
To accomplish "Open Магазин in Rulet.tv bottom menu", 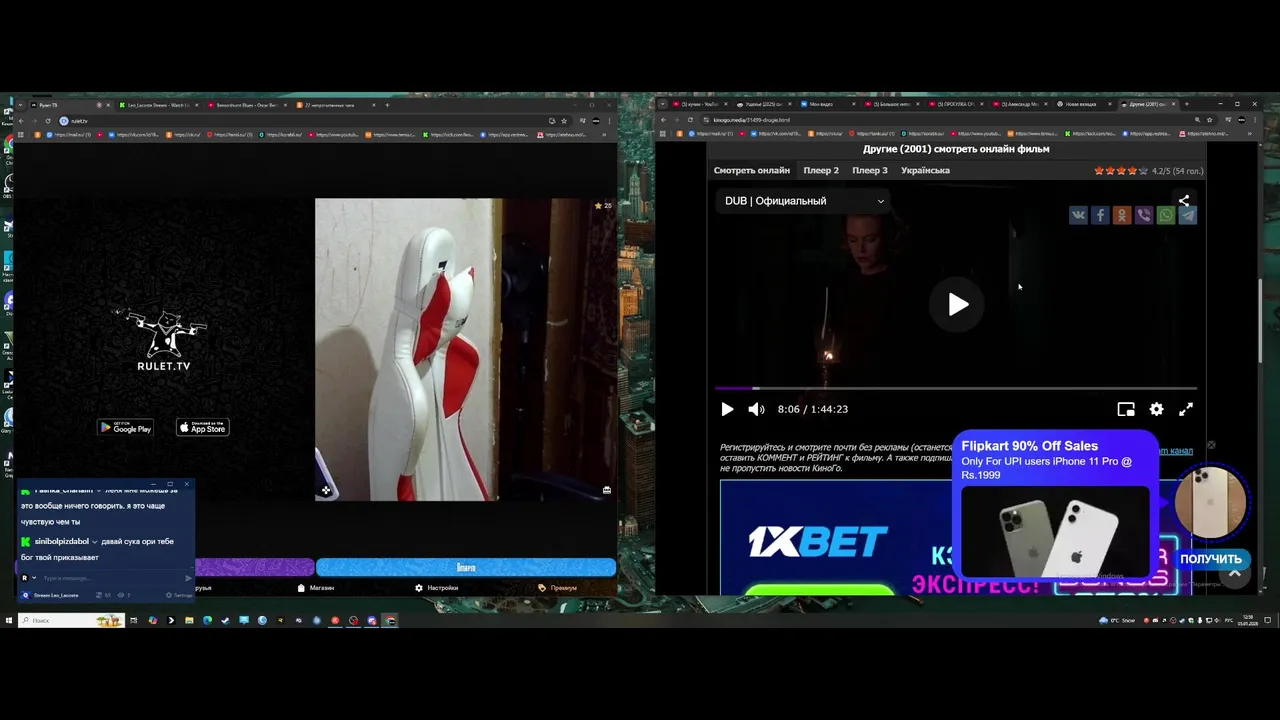I will [316, 588].
